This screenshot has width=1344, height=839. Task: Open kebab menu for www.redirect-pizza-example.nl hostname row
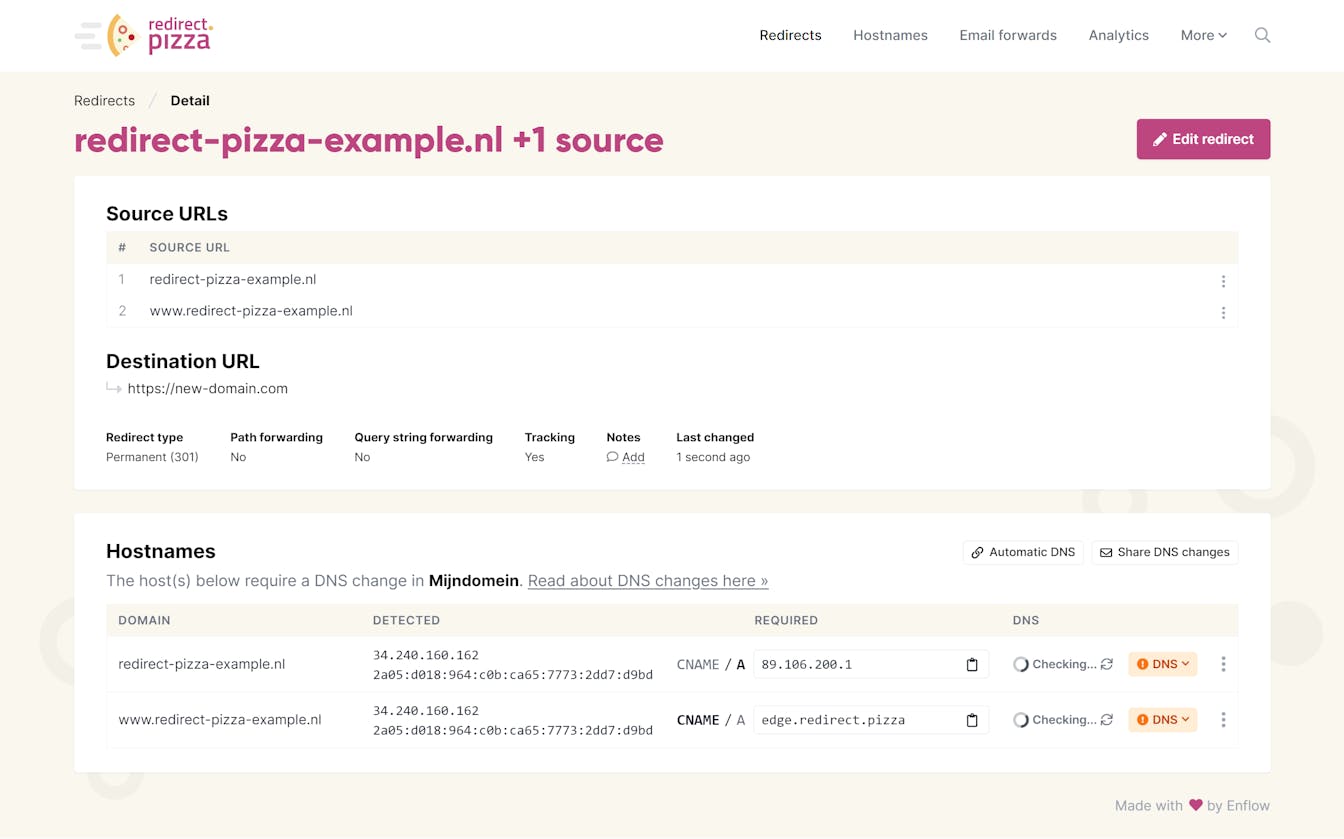1222,720
